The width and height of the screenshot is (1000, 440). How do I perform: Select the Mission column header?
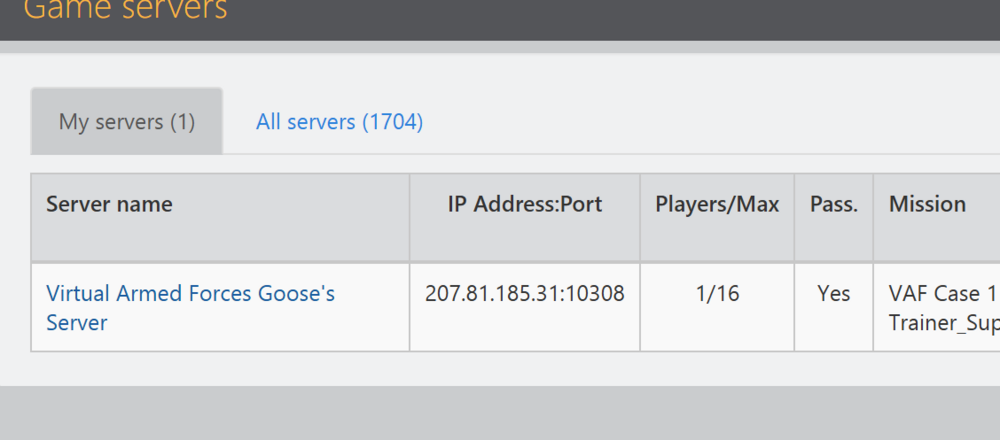tap(927, 204)
